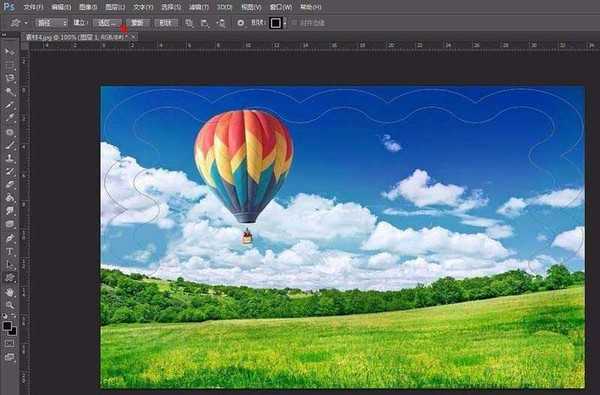Click the 选区… make selection button
The image size is (600, 395).
pos(106,23)
